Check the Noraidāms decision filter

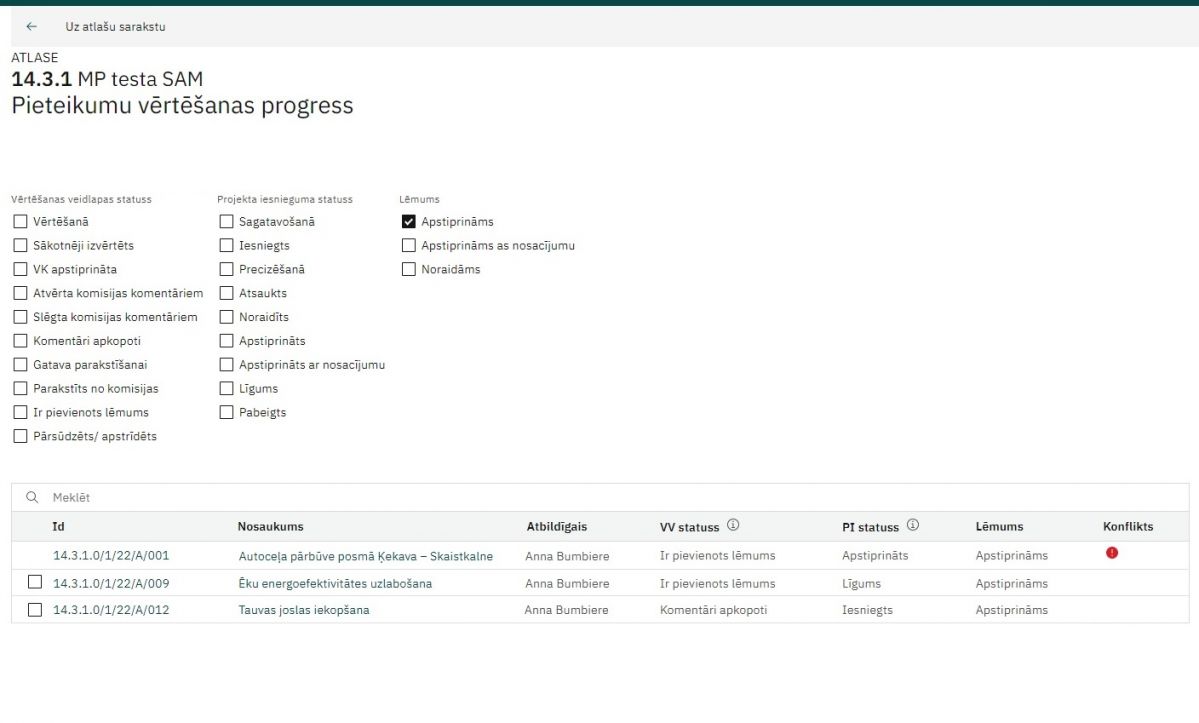tap(408, 269)
